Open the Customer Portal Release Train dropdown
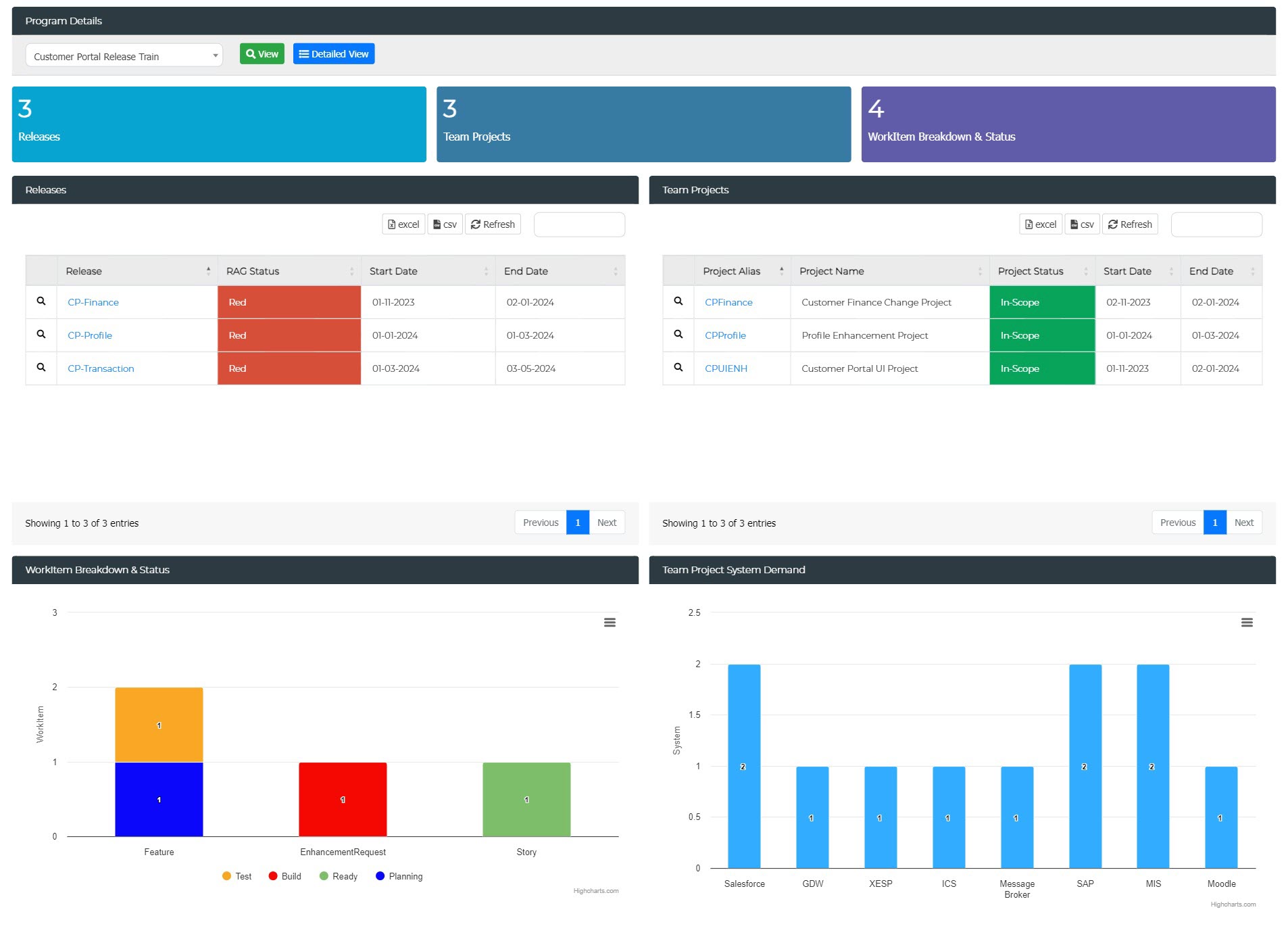This screenshot has width=1288, height=941. 124,56
